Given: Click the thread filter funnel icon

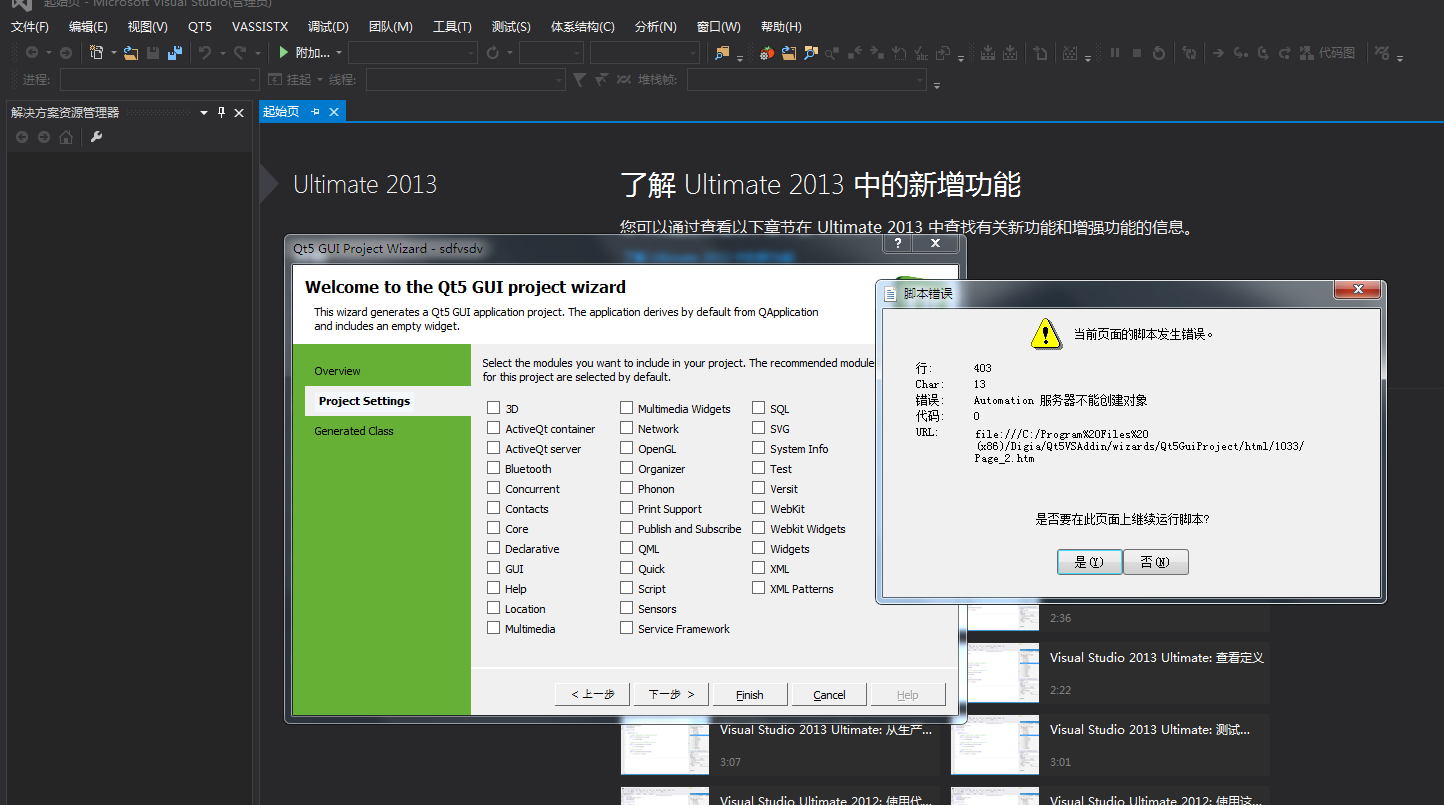Looking at the screenshot, I should [578, 79].
